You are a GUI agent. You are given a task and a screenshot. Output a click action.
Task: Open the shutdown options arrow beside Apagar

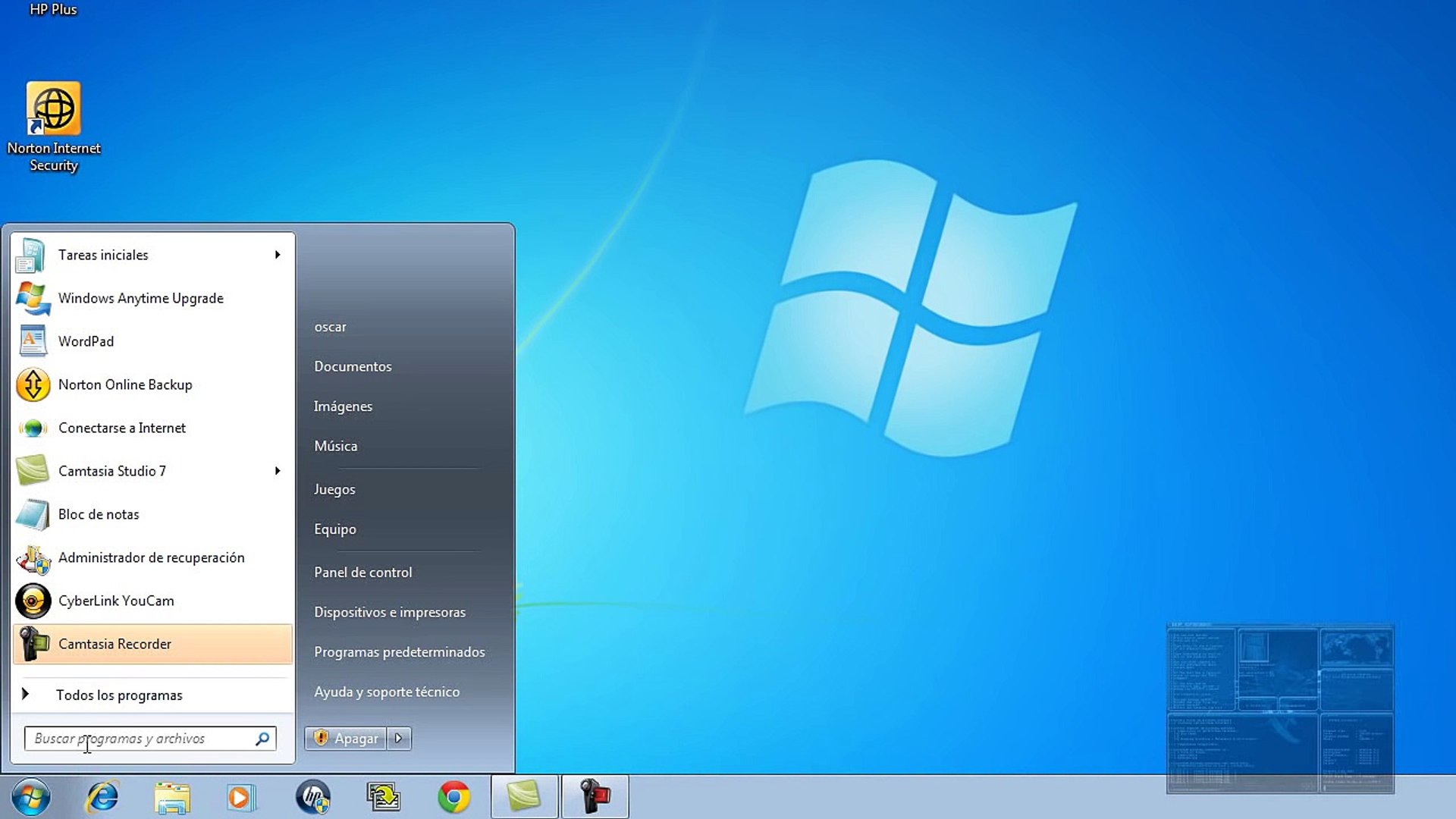click(399, 738)
